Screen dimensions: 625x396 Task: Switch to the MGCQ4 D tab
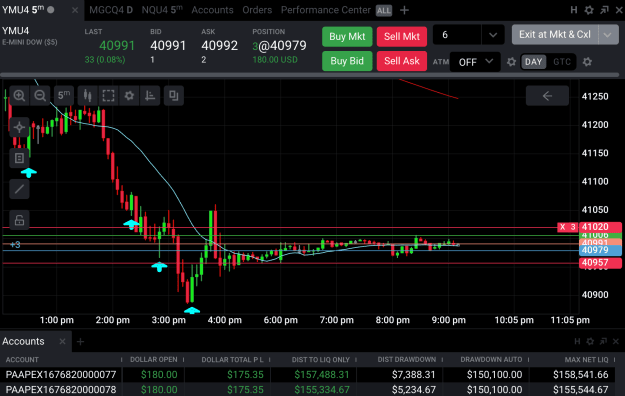111,10
